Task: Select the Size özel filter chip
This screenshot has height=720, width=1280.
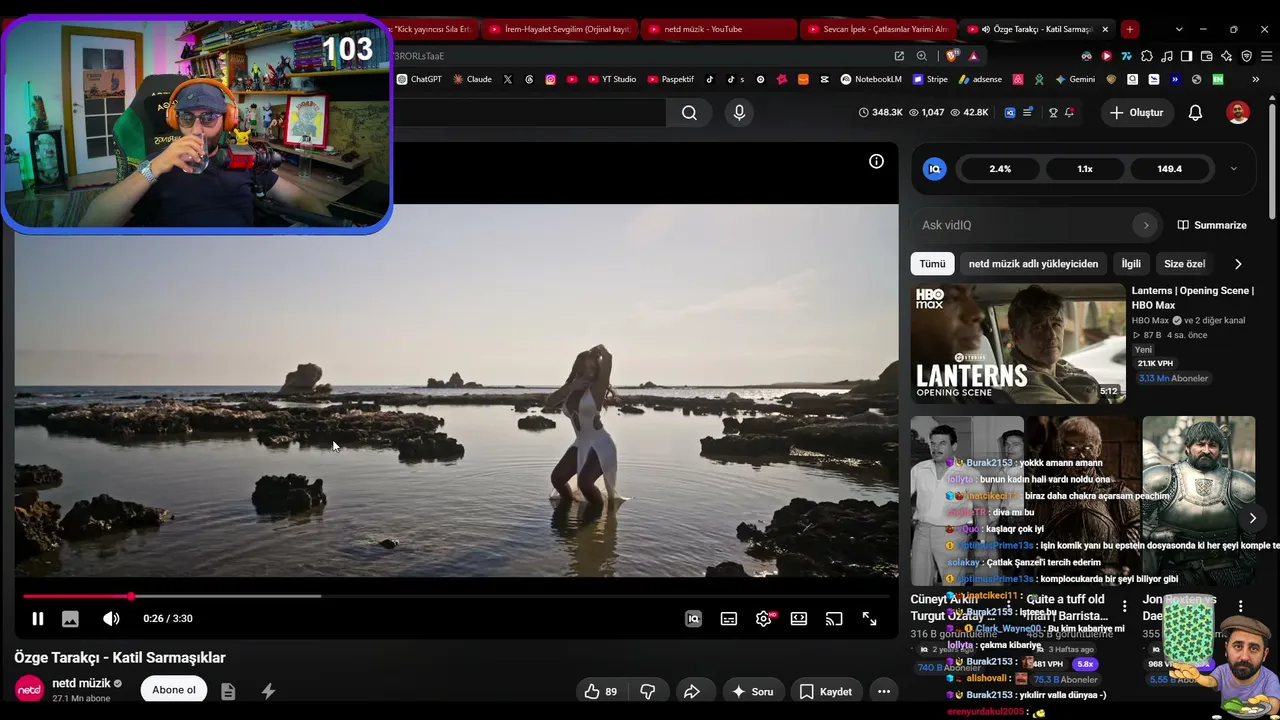Action: (1185, 264)
